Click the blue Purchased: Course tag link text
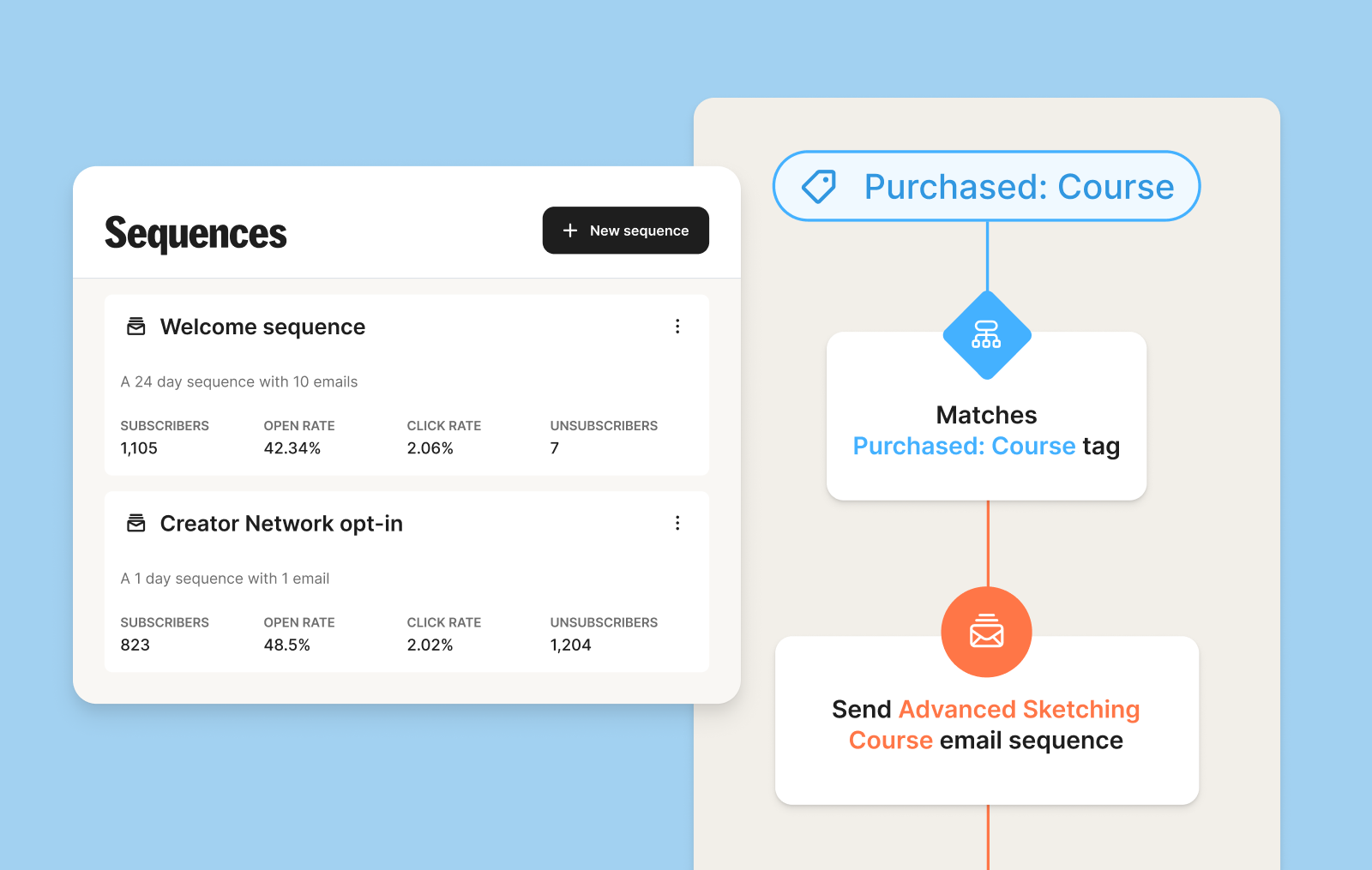Screen dimensions: 1372x870 coord(964,447)
